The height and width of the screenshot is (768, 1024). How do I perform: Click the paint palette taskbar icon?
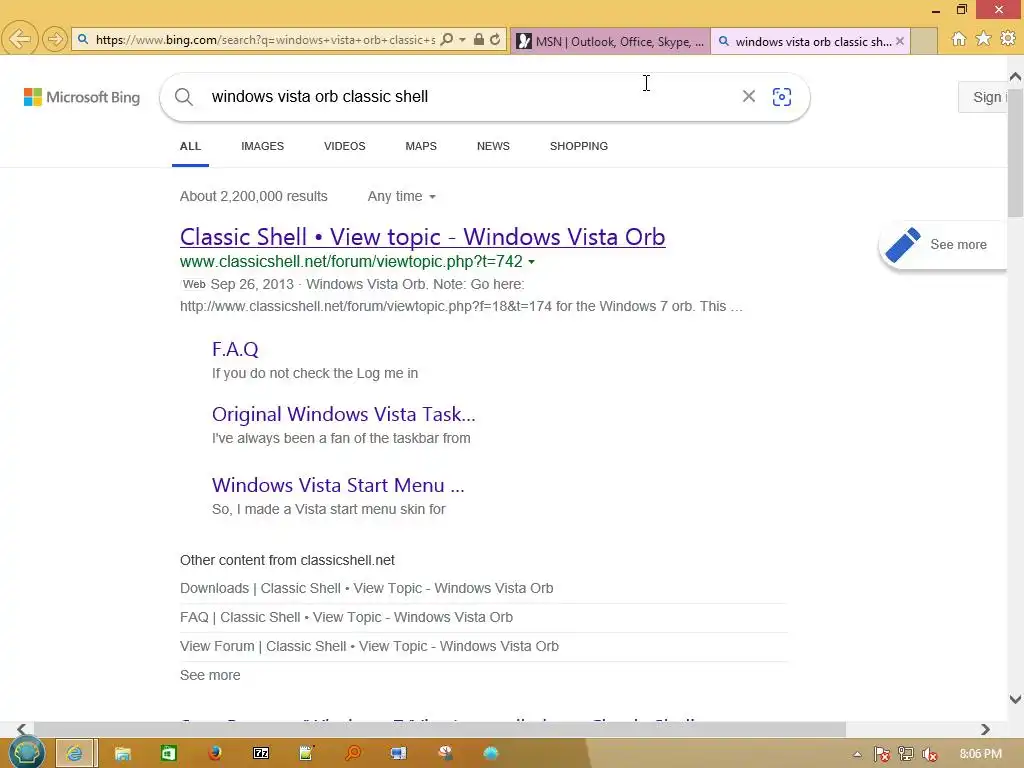pos(445,754)
